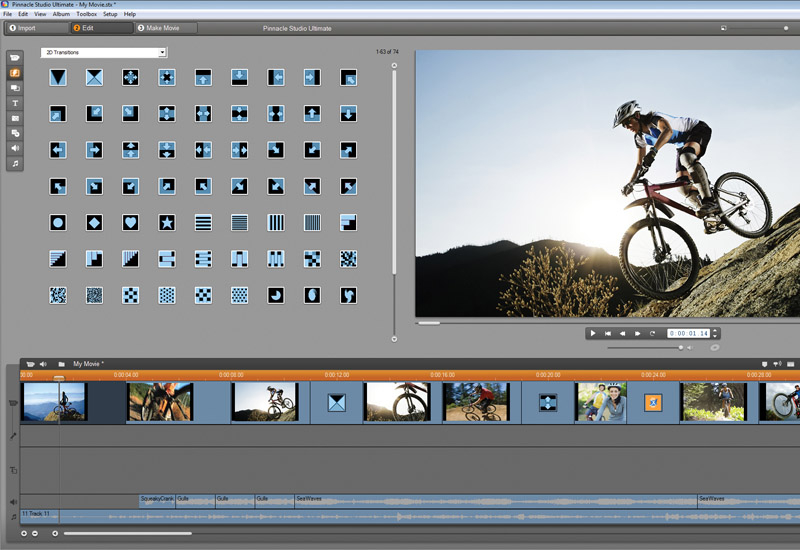Select the smiling couple clip thumbnail

601,402
